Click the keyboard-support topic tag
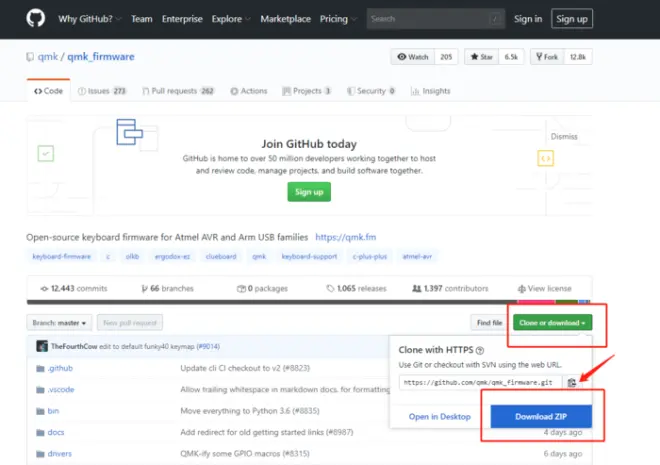660x465 pixels. (x=309, y=256)
